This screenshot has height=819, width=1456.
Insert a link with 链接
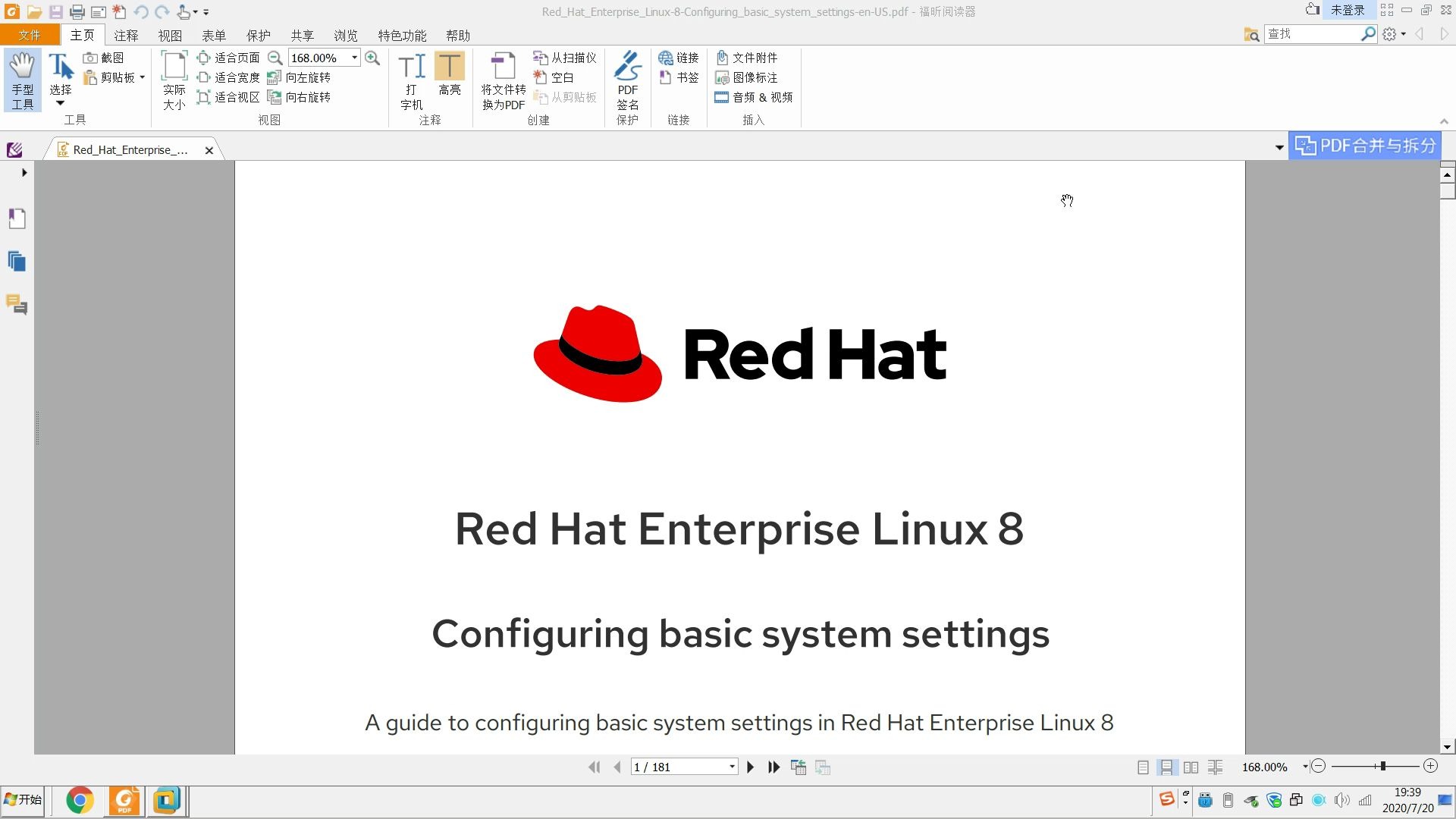[679, 58]
